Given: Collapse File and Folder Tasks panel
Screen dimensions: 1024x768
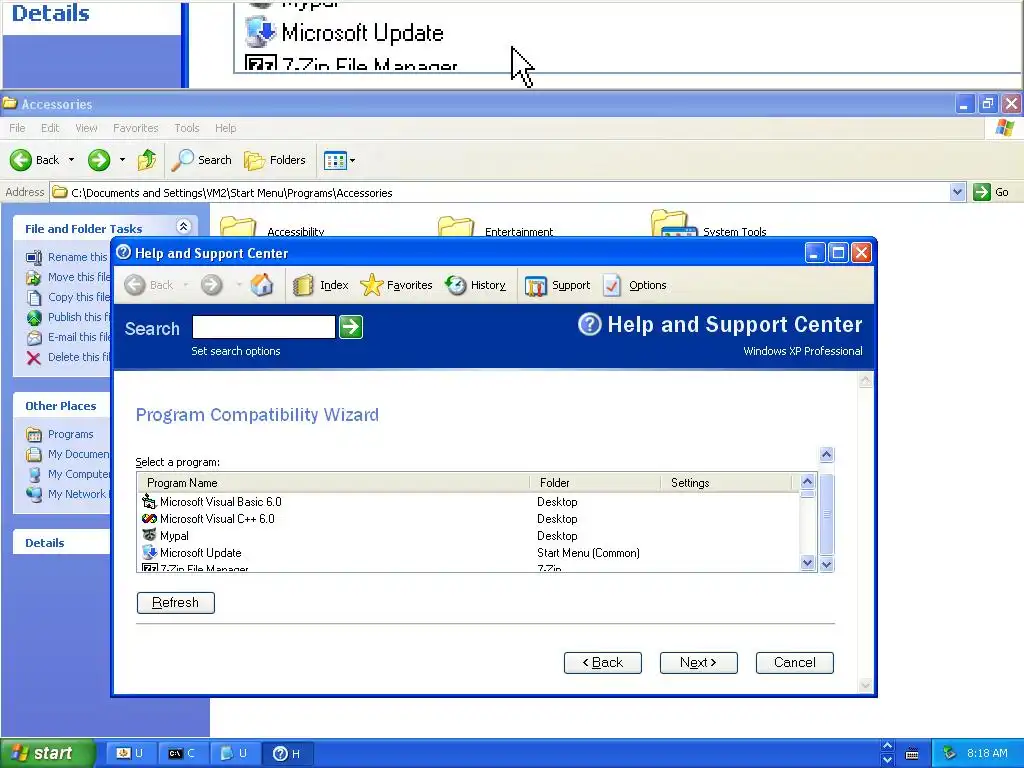Looking at the screenshot, I should click(x=184, y=227).
